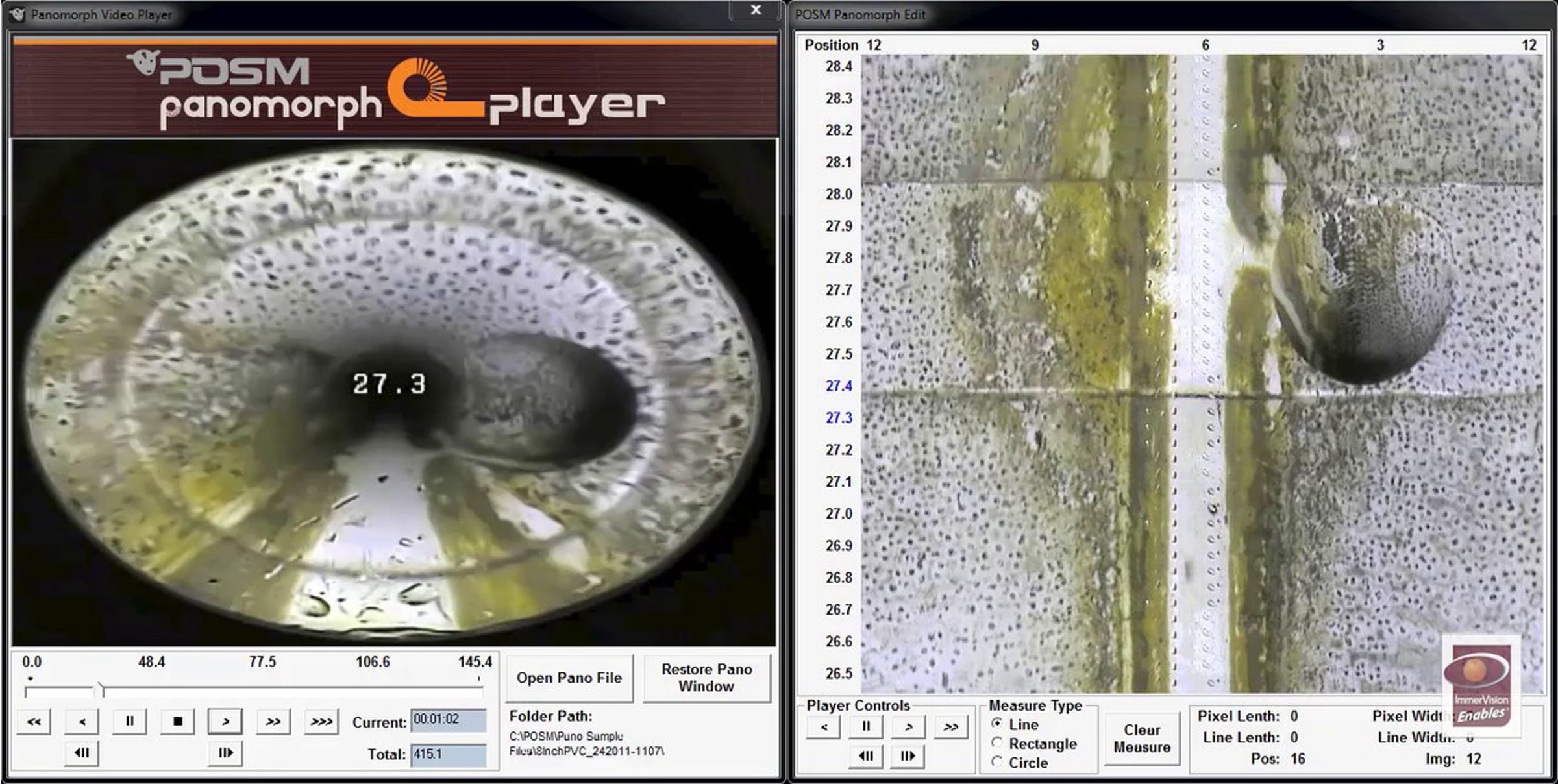This screenshot has width=1558, height=784.
Task: Click the Restore Pano Window button
Action: [x=706, y=678]
